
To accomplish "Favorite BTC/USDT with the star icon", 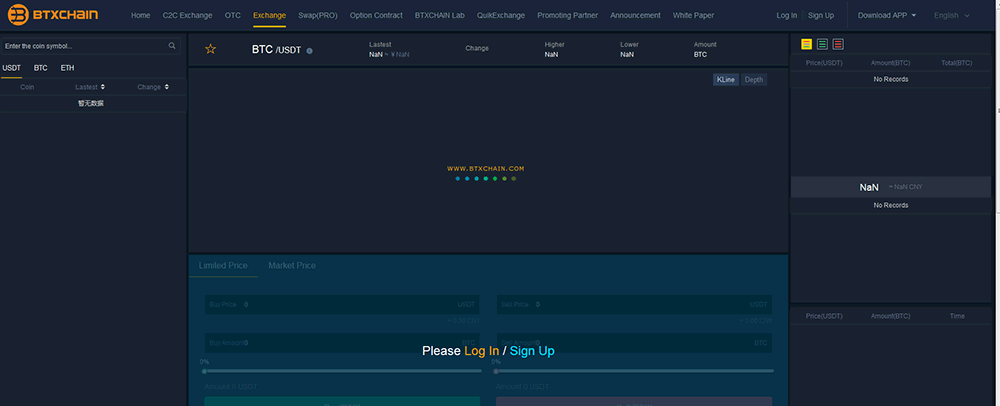I will [210, 49].
